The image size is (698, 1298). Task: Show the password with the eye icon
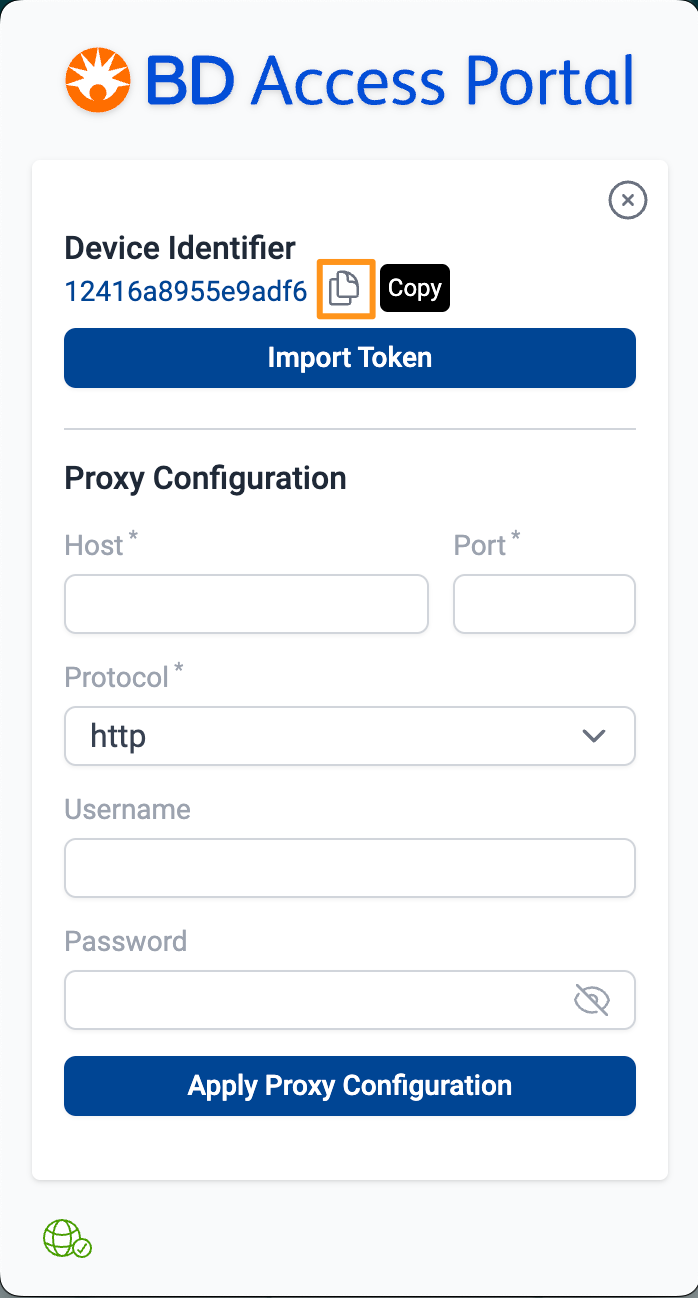591,999
